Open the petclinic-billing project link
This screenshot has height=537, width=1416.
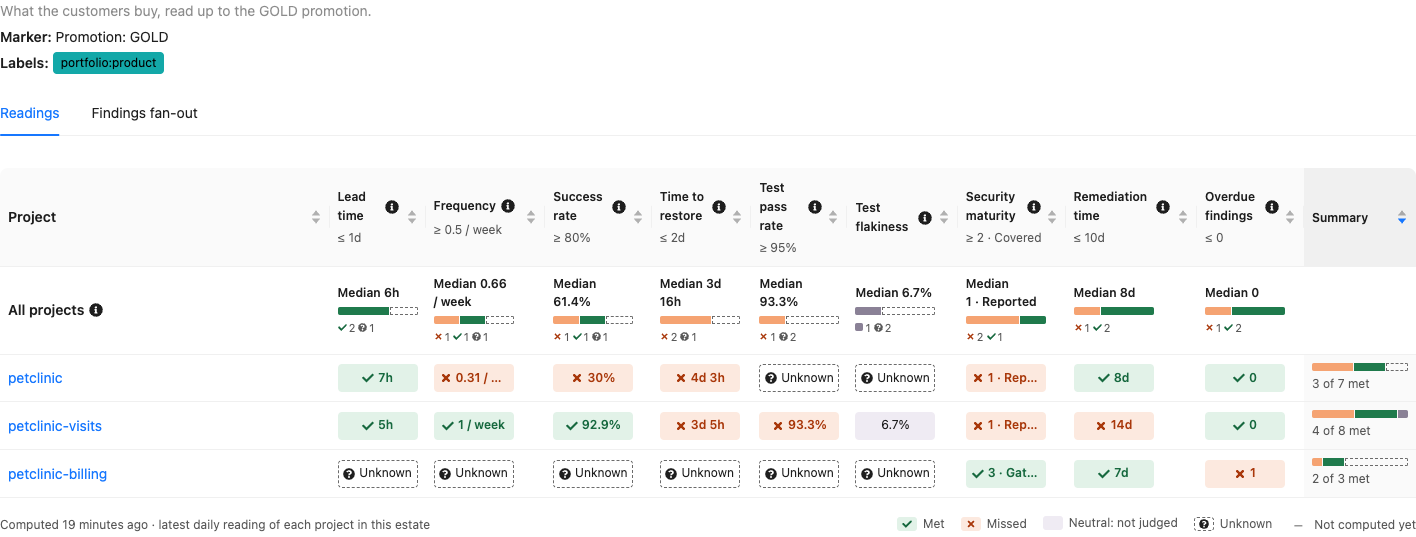tap(57, 474)
